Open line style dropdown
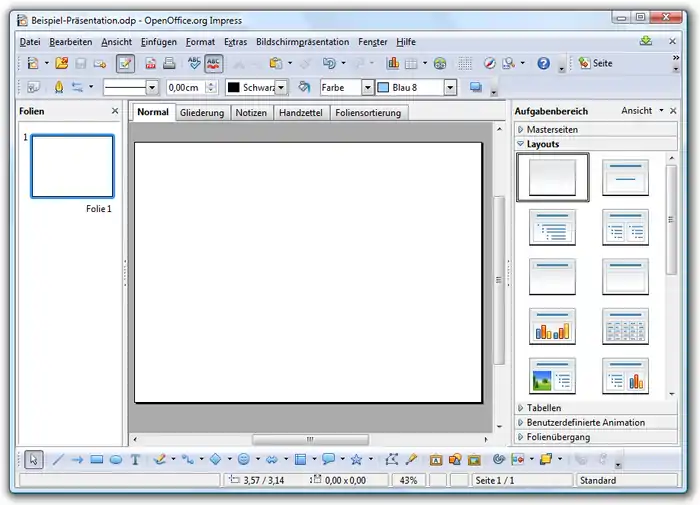700x505 pixels. coord(152,88)
